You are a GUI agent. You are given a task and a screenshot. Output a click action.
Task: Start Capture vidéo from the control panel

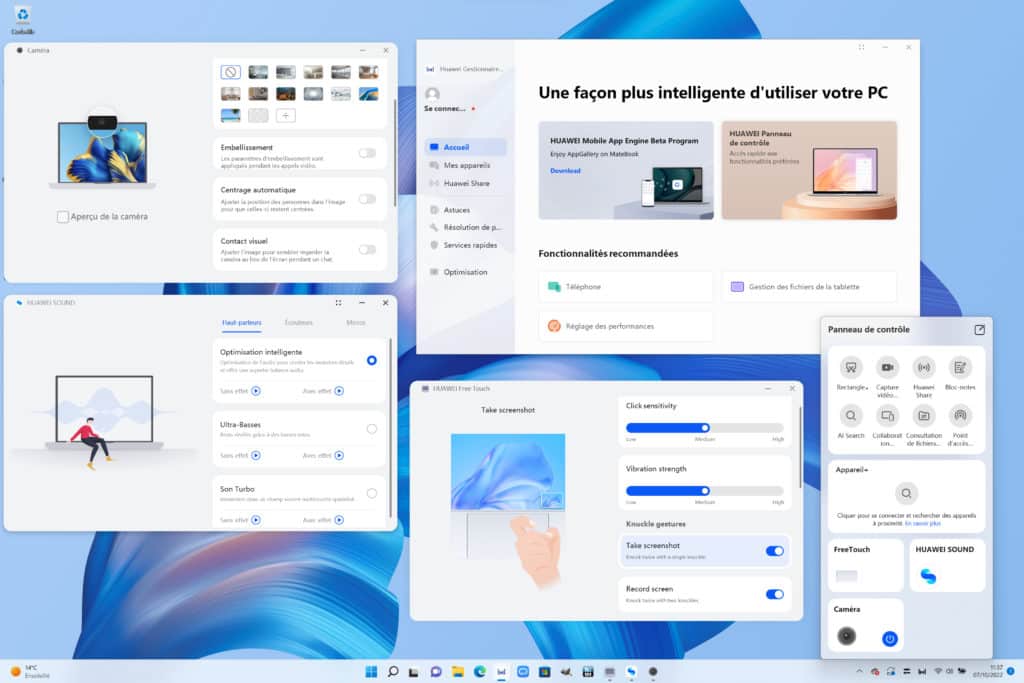coord(887,368)
